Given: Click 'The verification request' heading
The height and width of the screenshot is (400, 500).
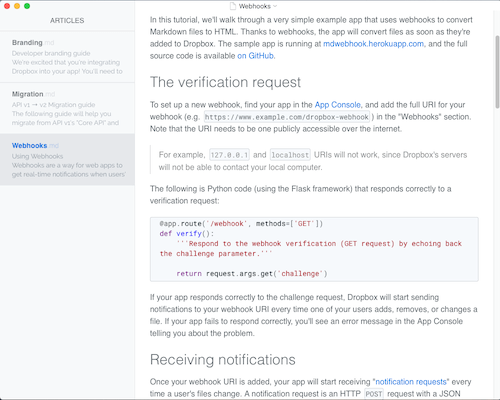Looking at the screenshot, I should (x=225, y=82).
